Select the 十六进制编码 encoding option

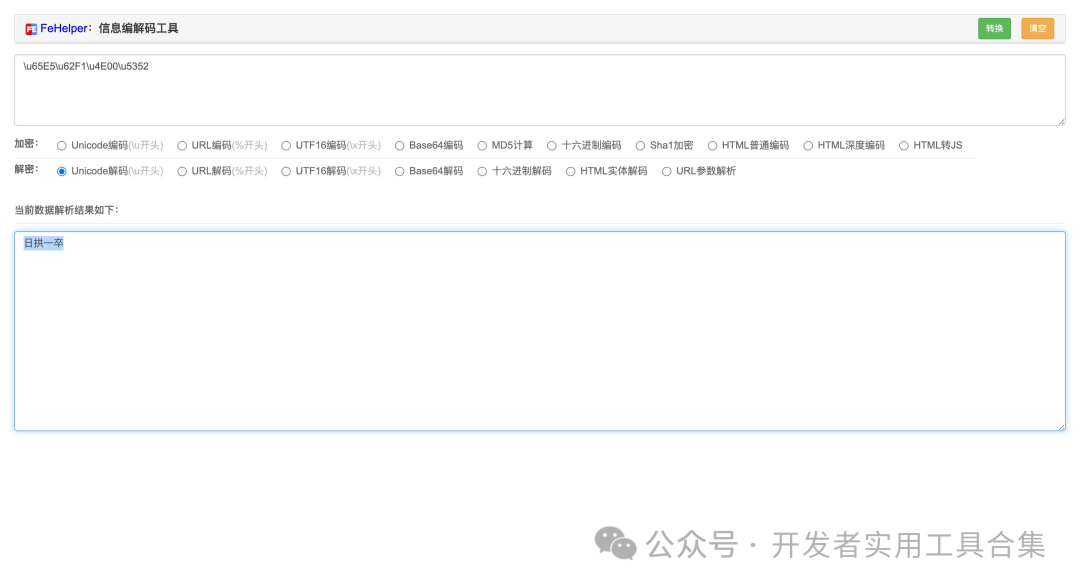pyautogui.click(x=551, y=145)
